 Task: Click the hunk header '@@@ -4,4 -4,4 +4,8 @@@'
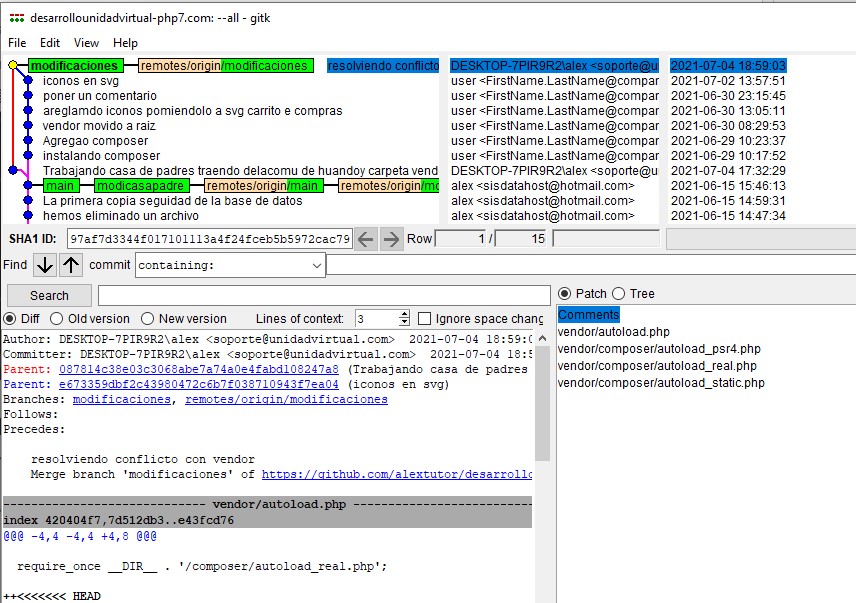(x=80, y=536)
